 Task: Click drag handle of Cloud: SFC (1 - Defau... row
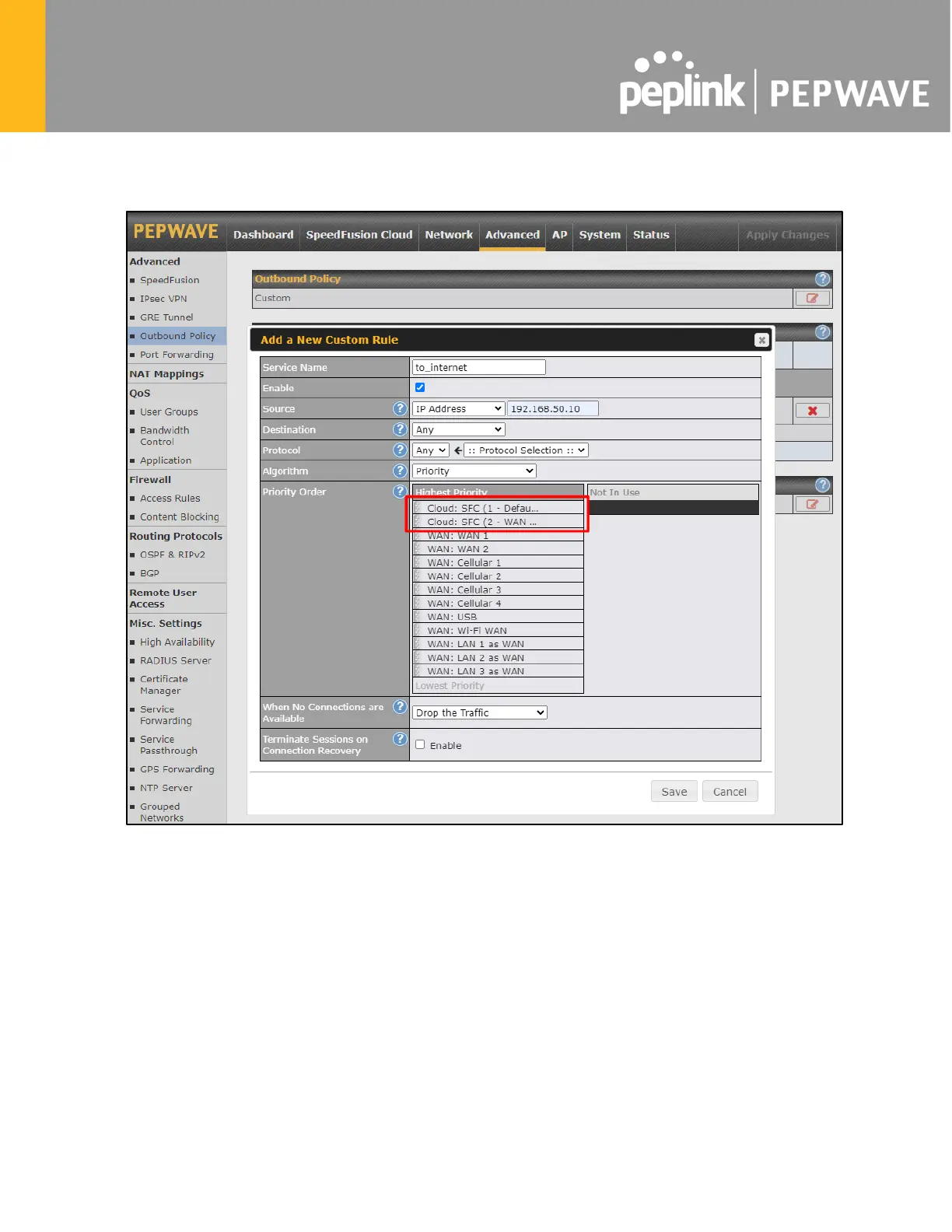(418, 508)
